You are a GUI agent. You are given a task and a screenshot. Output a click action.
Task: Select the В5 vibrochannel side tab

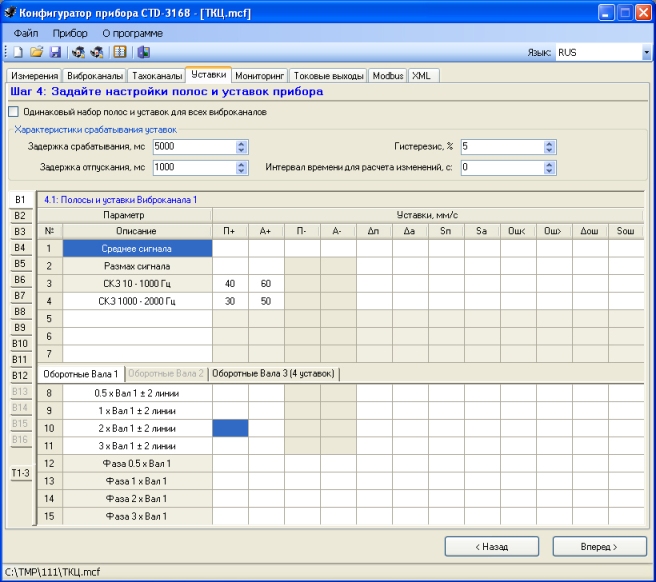pos(19,264)
